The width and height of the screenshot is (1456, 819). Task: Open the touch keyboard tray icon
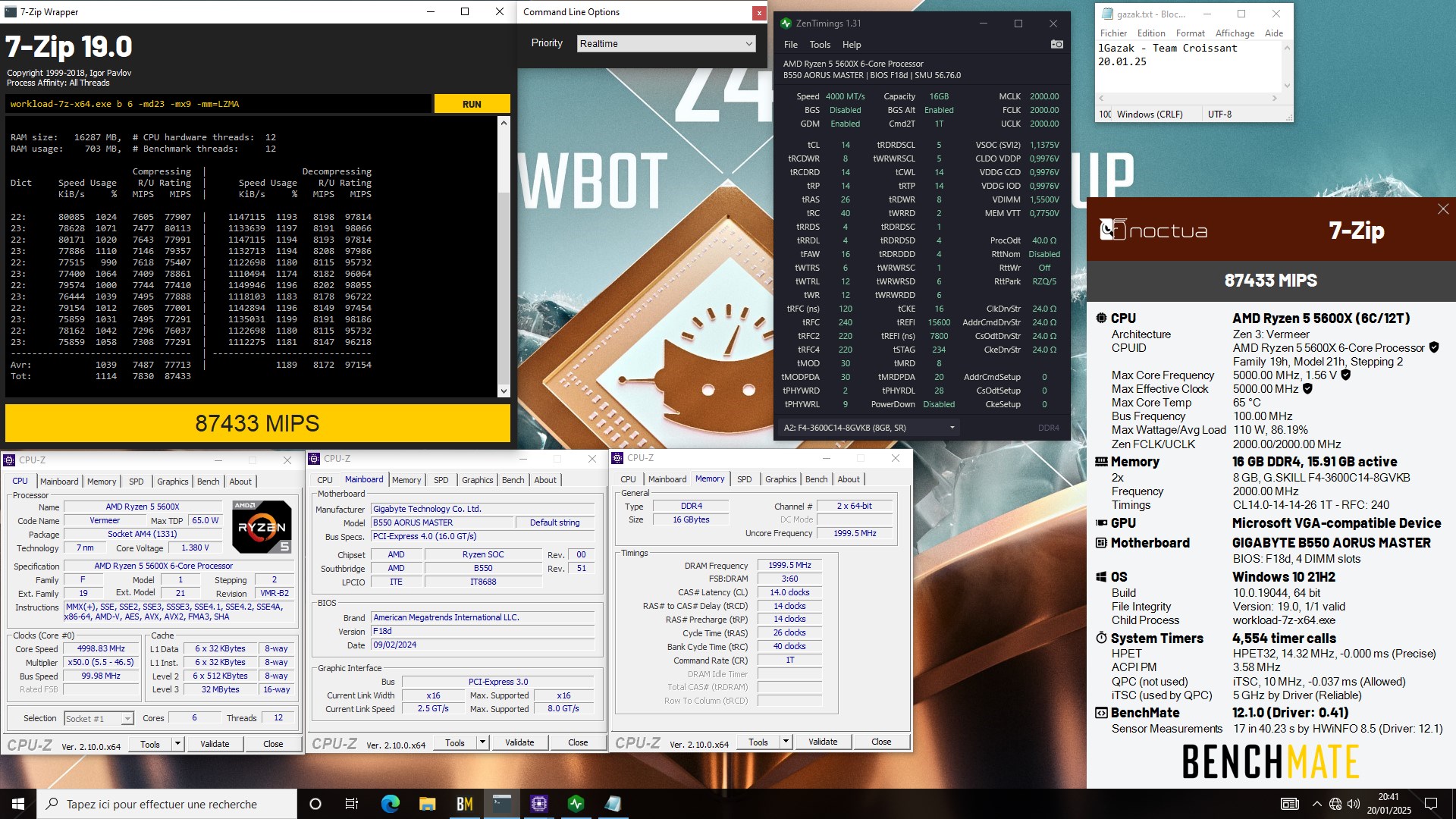[1289, 804]
